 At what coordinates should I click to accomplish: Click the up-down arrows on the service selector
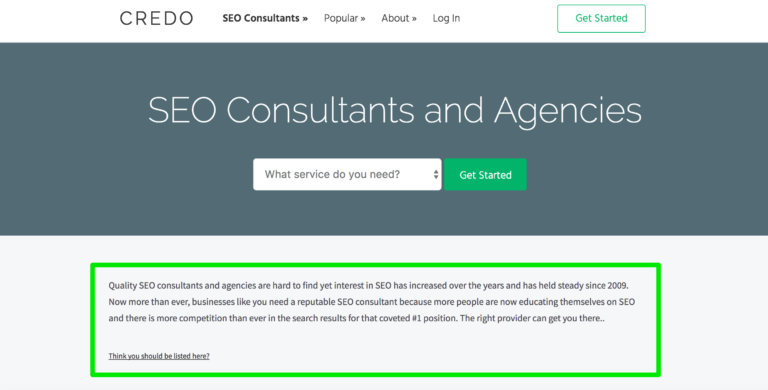pos(436,174)
